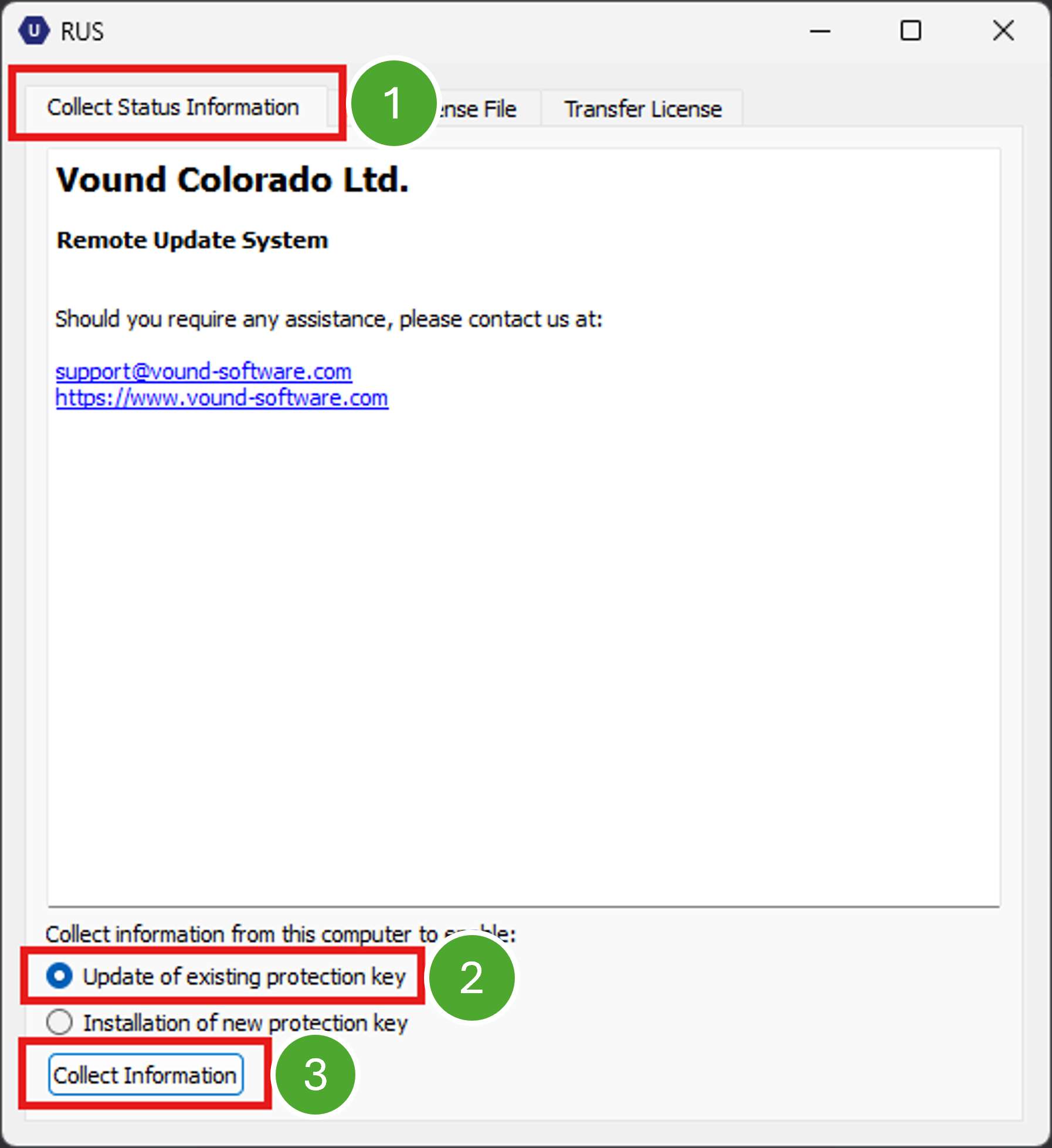Screen dimensions: 1052x1148
Task: Click the green step 2 badge
Action: pos(471,978)
